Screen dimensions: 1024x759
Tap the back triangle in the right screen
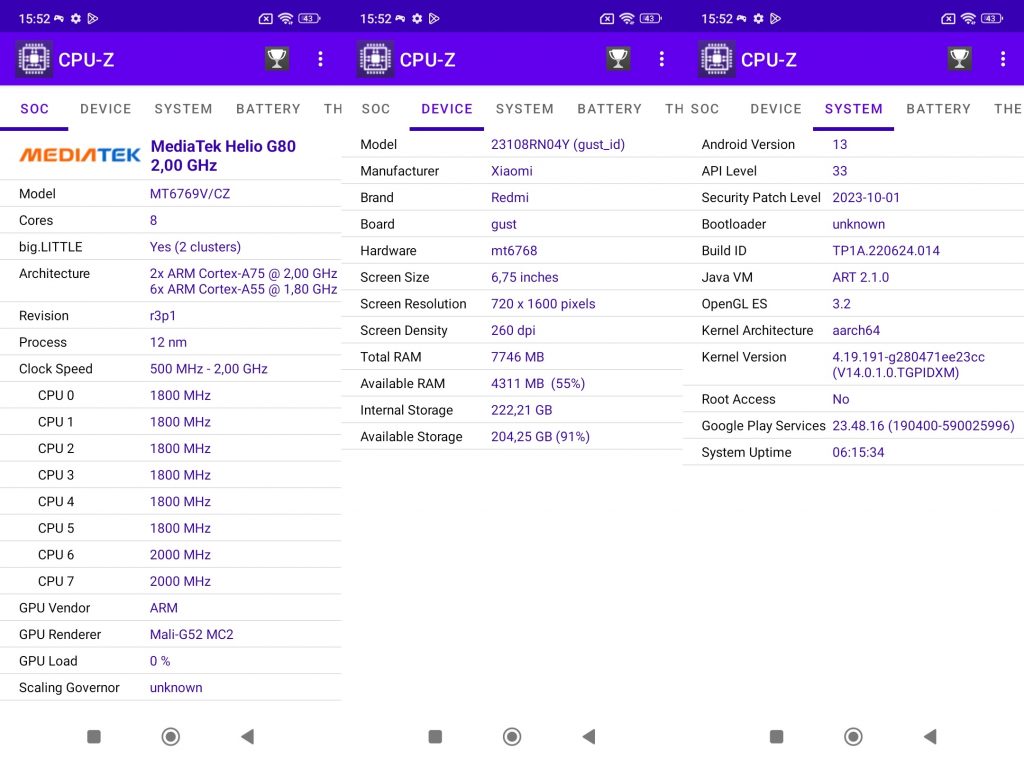click(930, 737)
